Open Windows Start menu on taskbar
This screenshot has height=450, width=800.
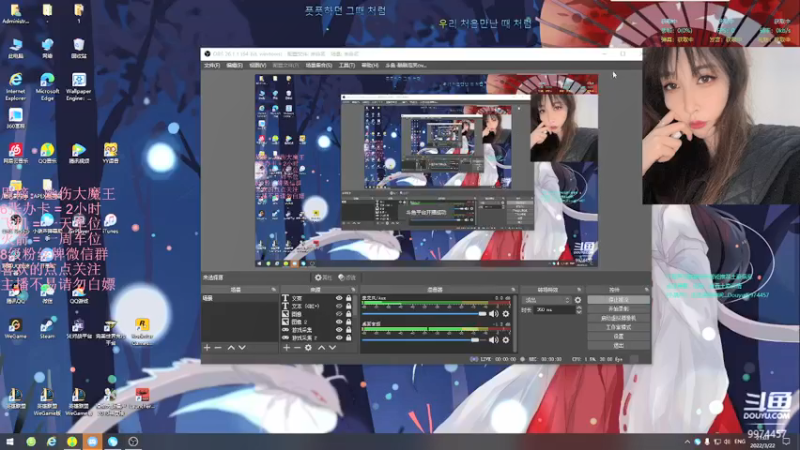[10, 441]
